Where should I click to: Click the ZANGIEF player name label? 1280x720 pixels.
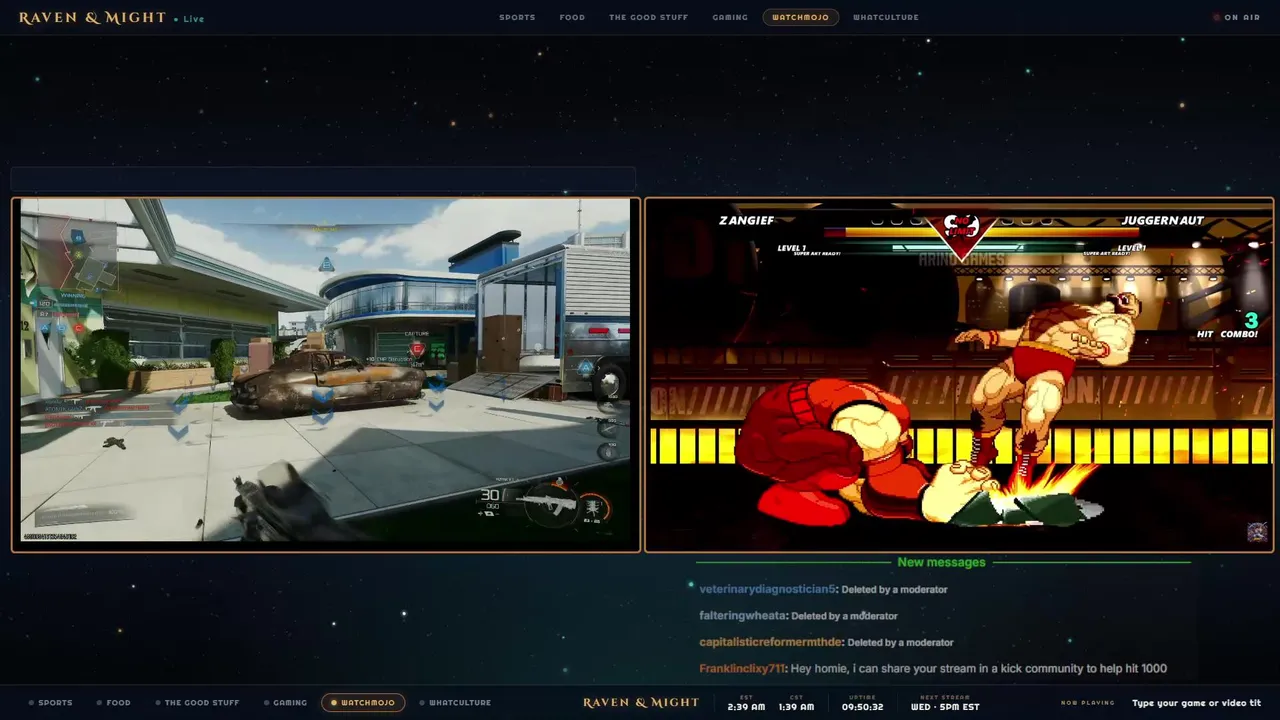746,220
